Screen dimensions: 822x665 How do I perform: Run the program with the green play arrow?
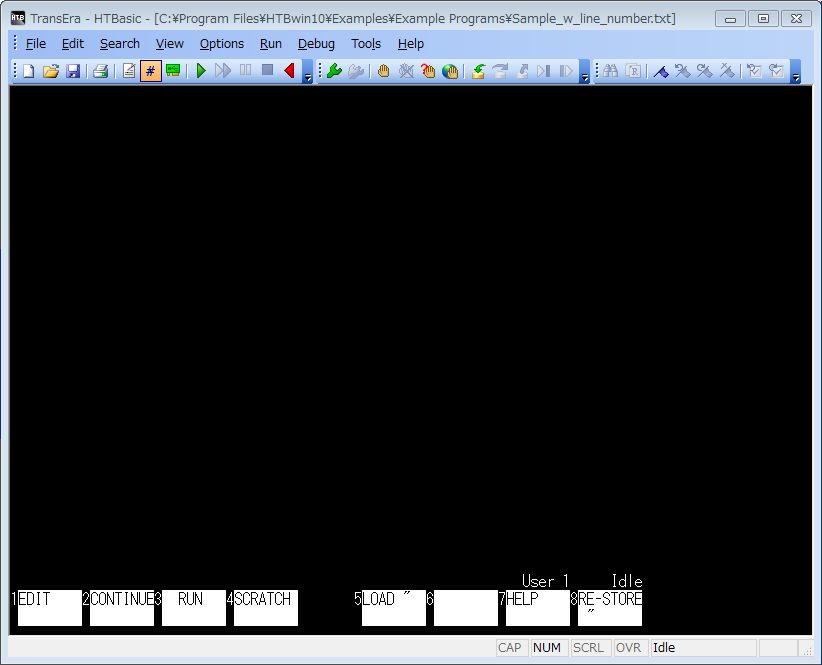tap(201, 71)
